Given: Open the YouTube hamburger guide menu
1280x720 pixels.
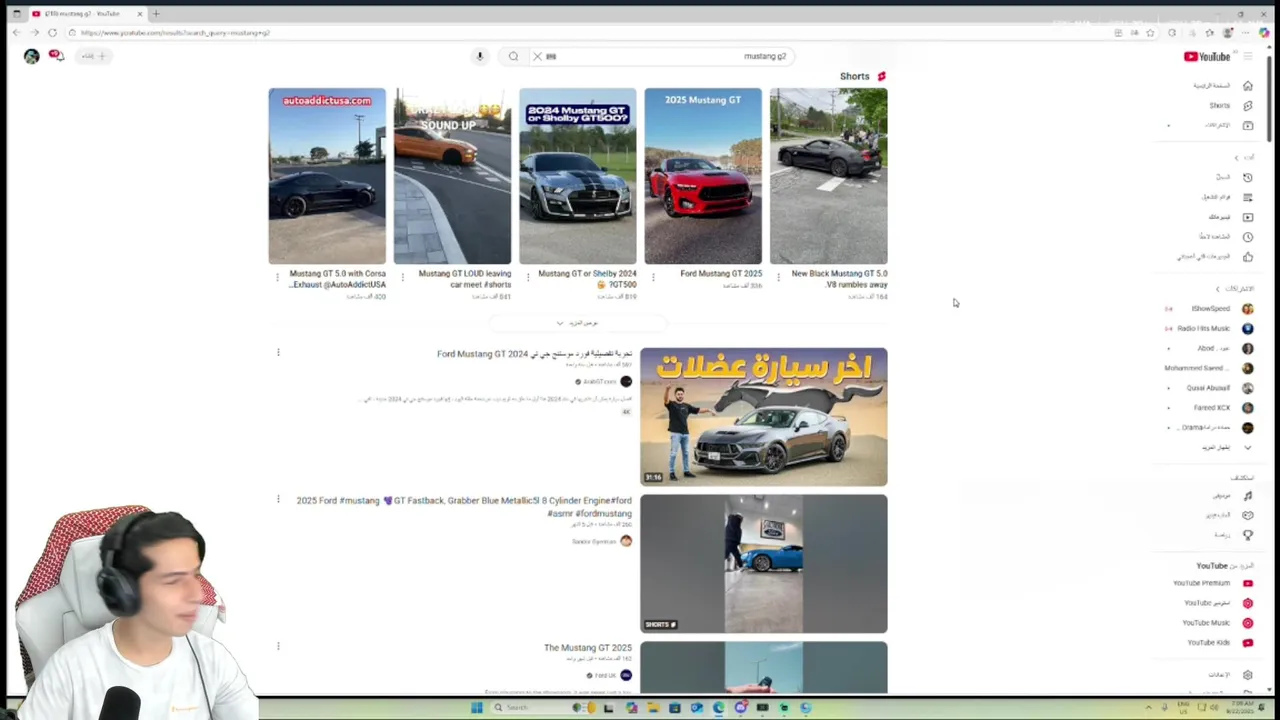Looking at the screenshot, I should coord(1248,56).
